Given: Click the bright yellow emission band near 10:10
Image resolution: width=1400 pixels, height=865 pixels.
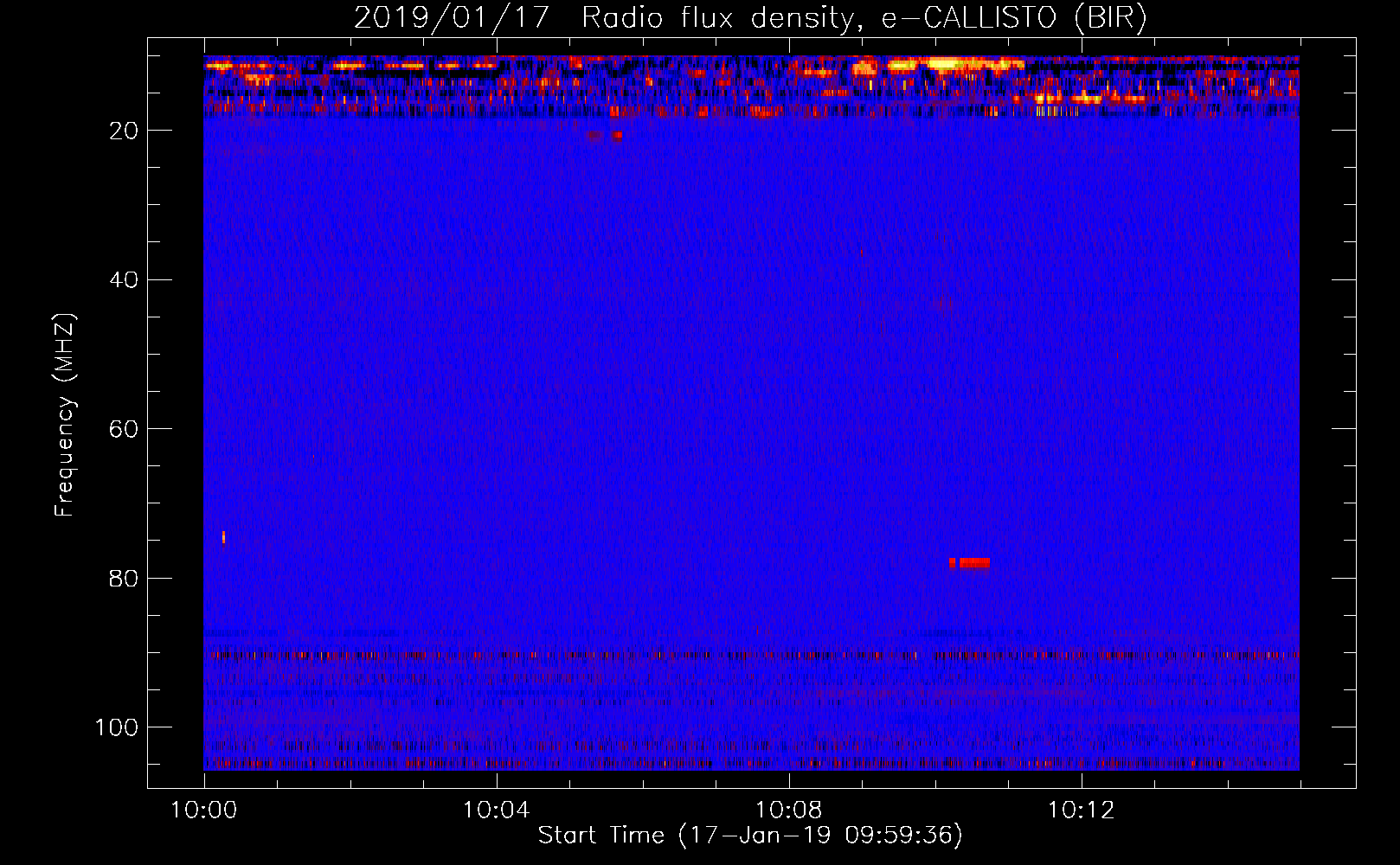Looking at the screenshot, I should click(955, 63).
